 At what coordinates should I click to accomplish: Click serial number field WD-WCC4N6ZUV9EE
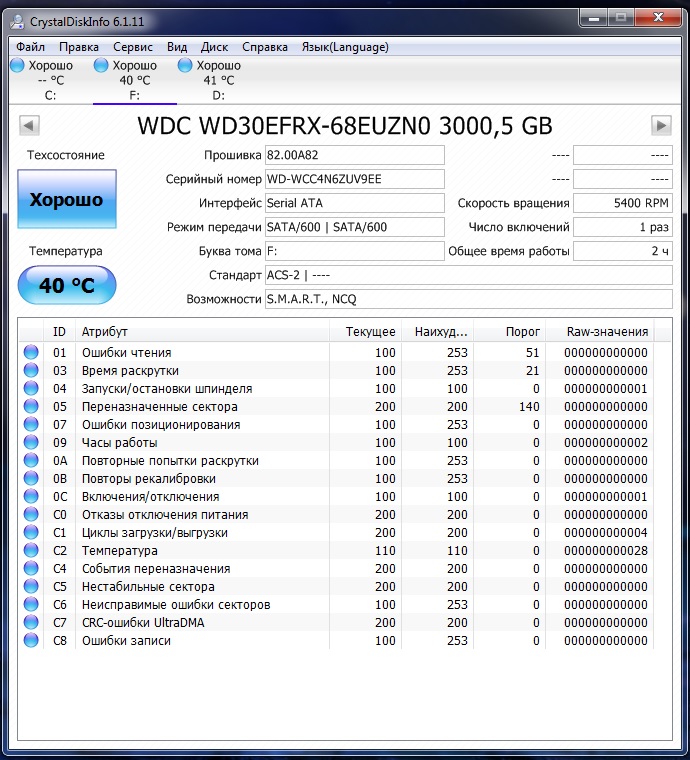[355, 179]
